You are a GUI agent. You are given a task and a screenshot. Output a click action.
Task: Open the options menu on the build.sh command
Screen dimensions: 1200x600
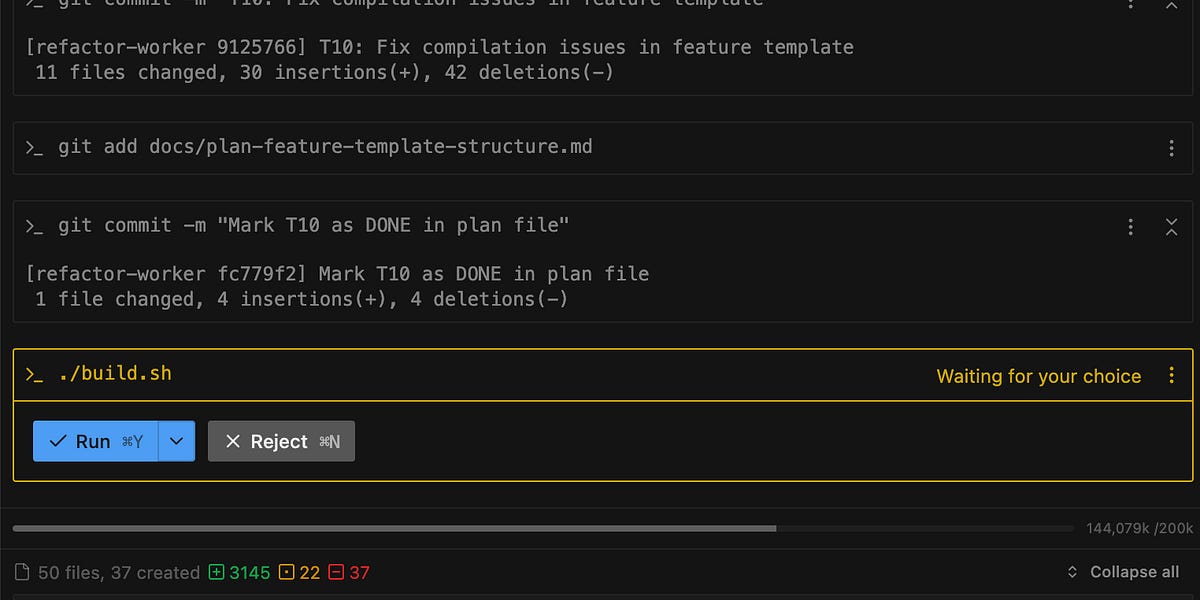(1171, 376)
